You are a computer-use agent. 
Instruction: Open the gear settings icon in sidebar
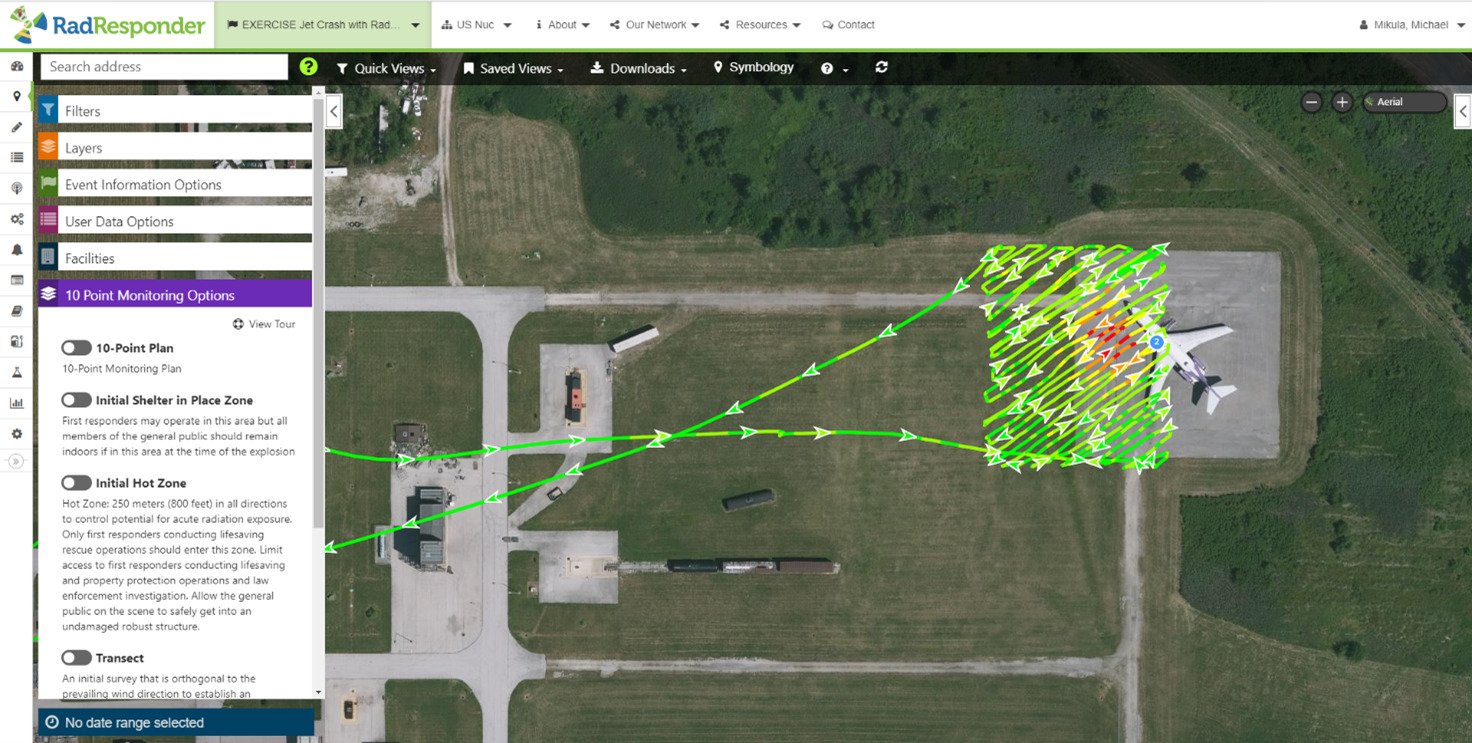[16, 434]
